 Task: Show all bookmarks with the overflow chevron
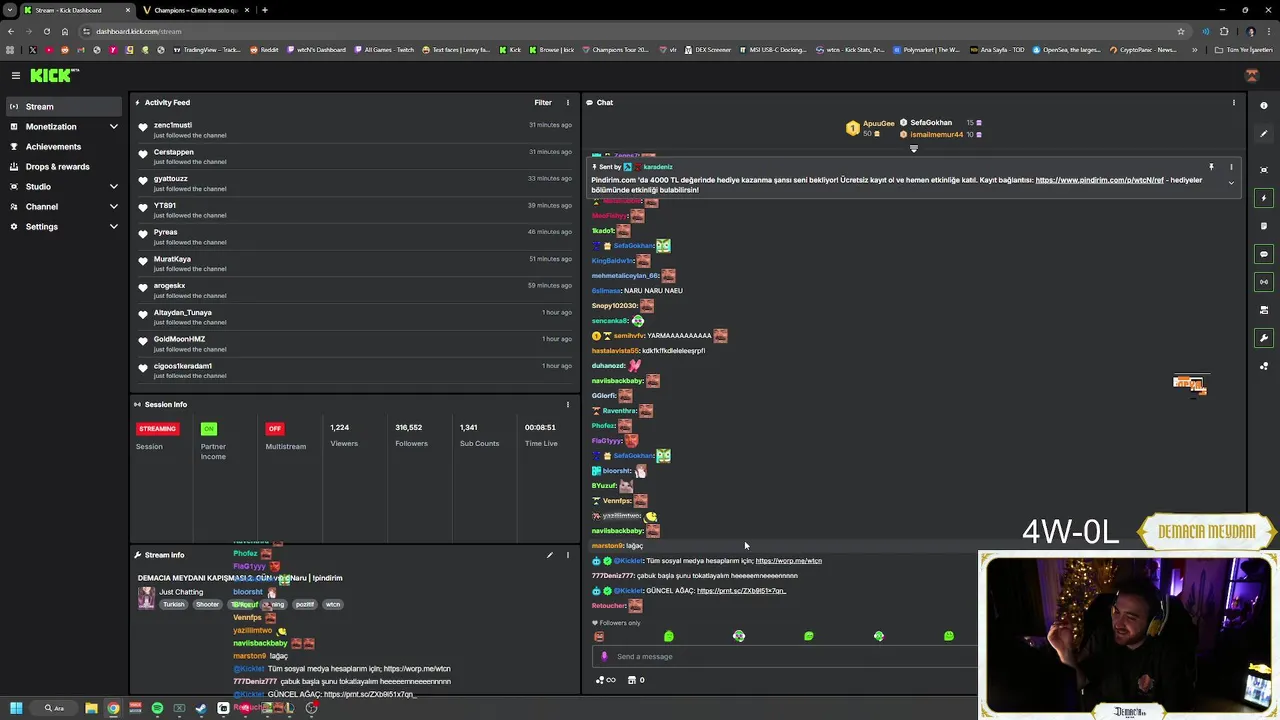point(1194,50)
